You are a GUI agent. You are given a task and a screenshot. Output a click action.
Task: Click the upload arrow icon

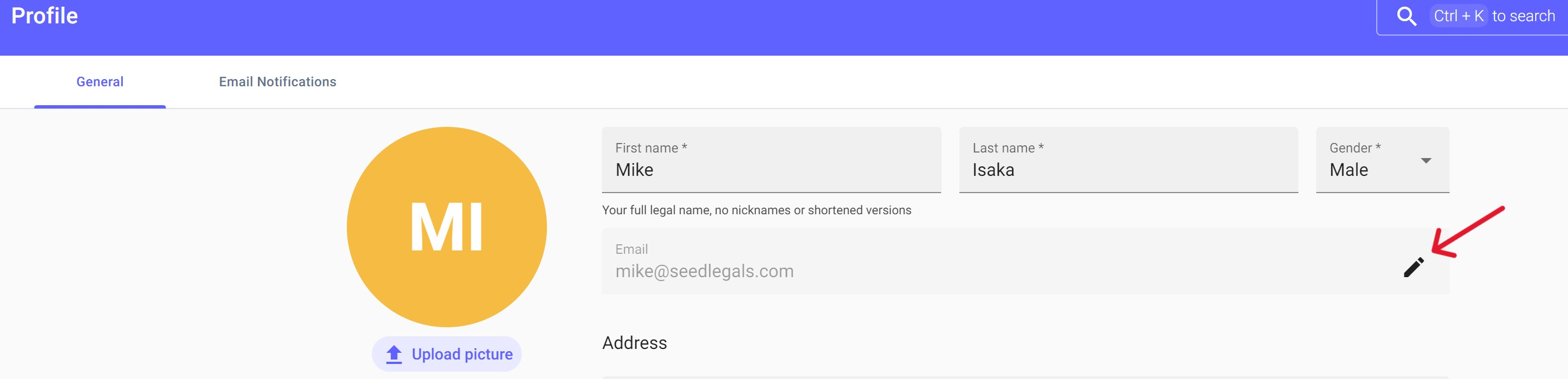394,354
